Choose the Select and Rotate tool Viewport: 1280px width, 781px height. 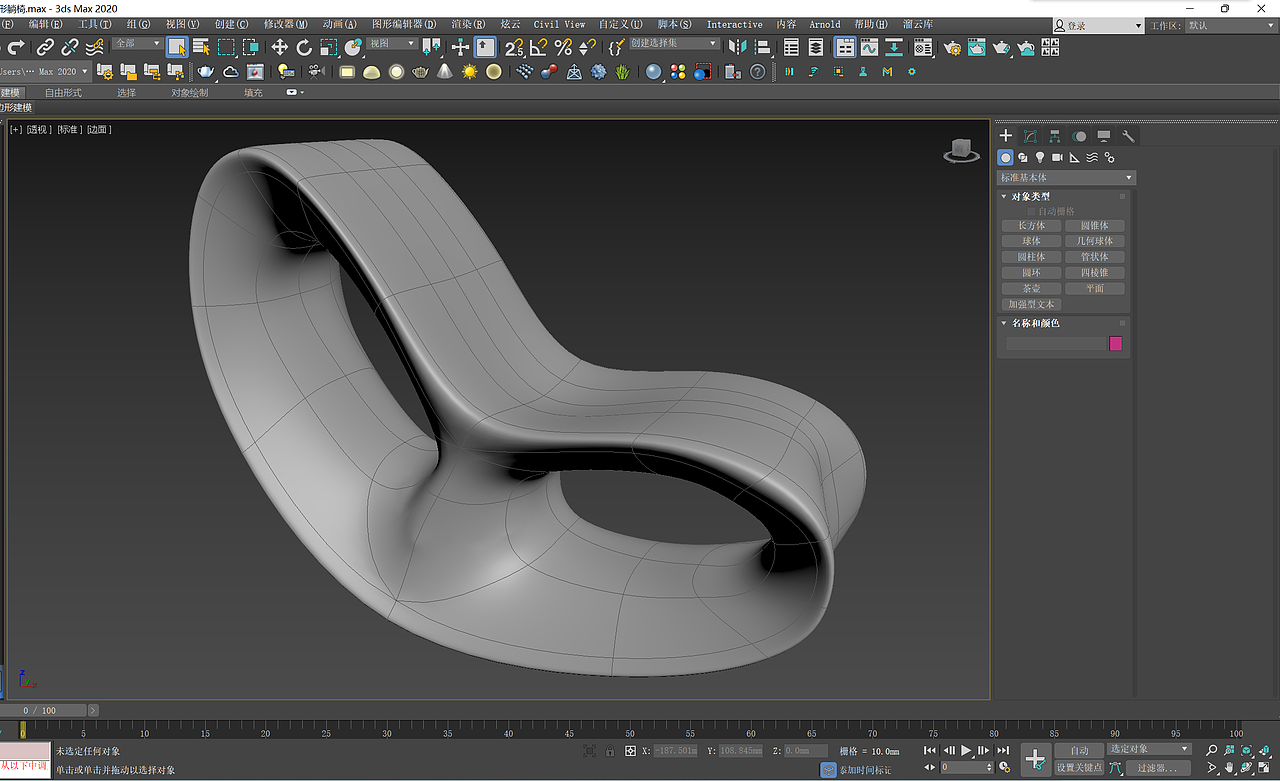(x=304, y=47)
